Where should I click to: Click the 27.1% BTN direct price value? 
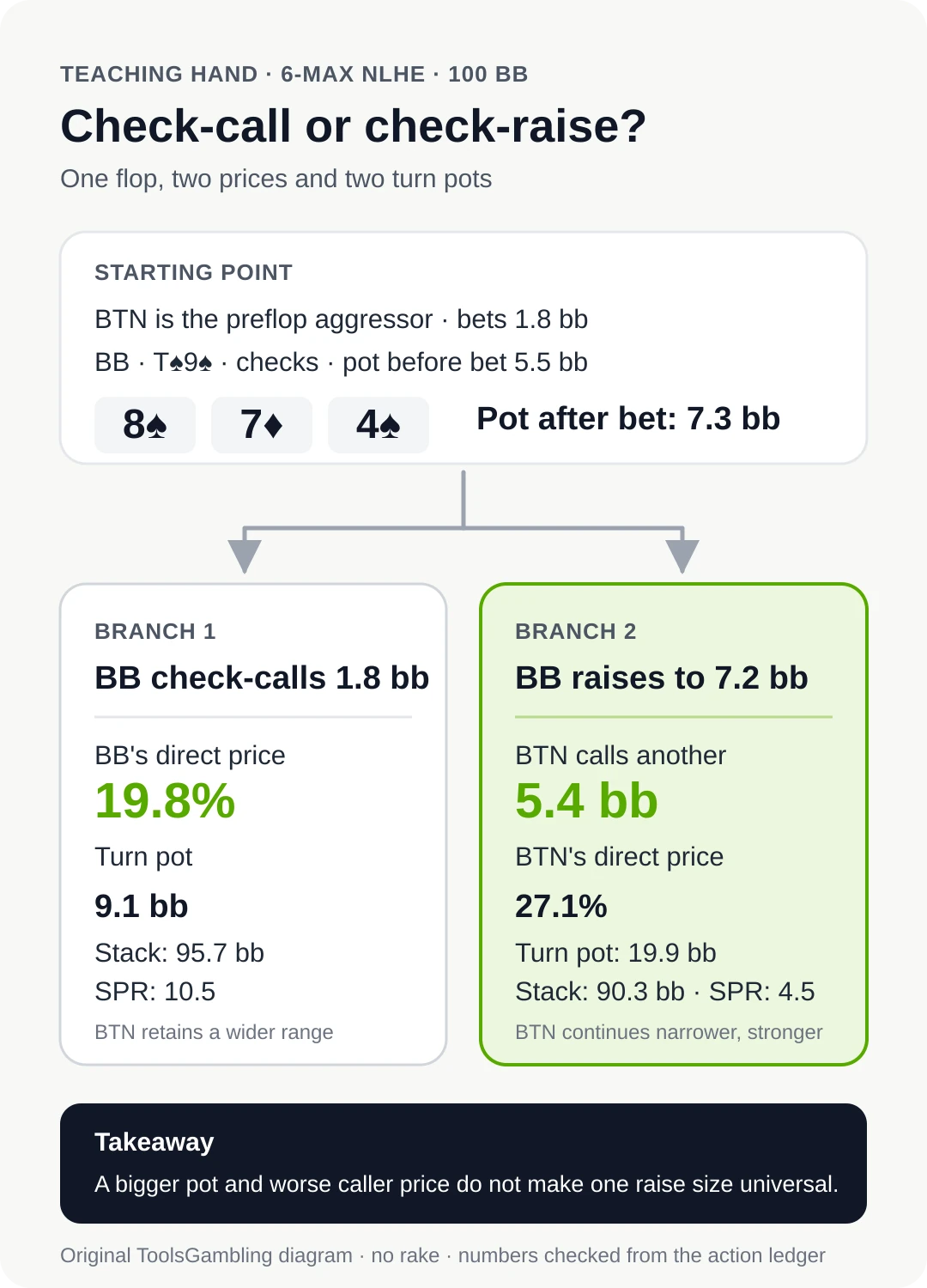561,906
